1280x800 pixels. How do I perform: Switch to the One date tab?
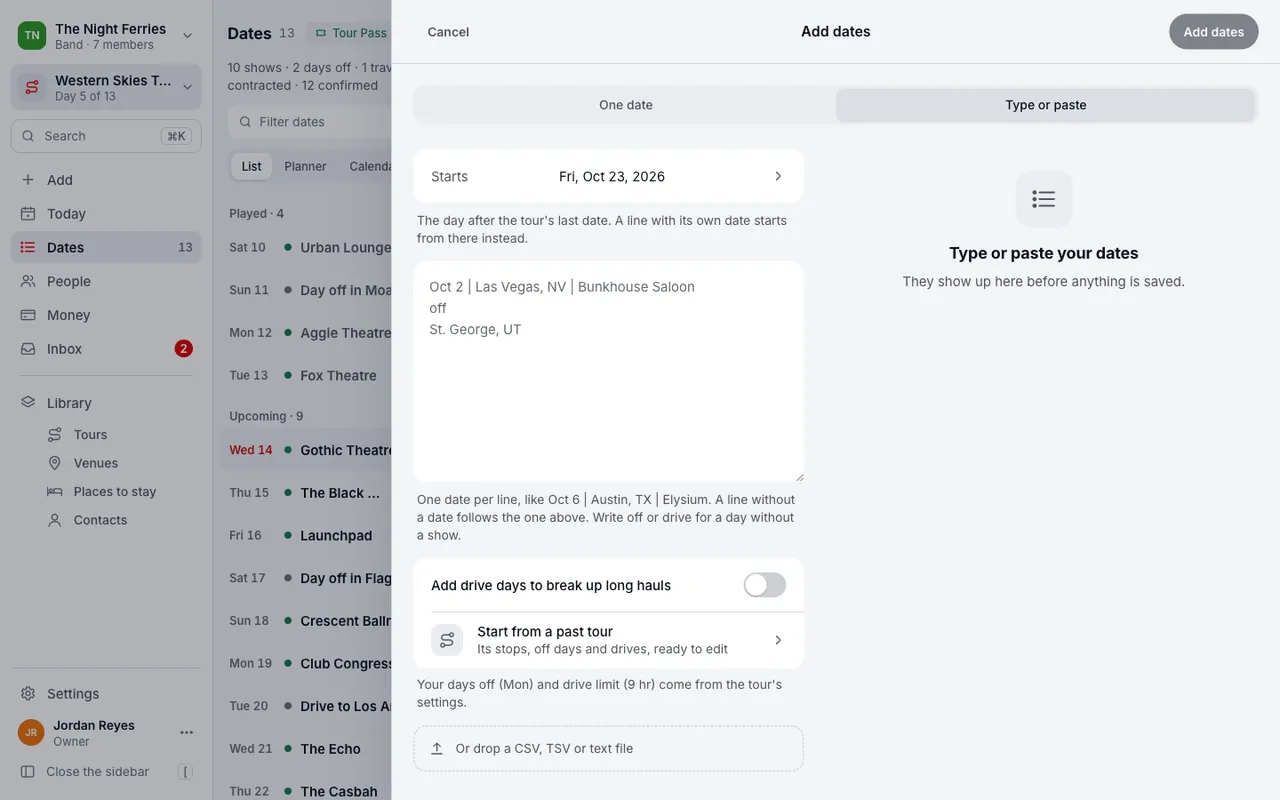[x=626, y=105]
